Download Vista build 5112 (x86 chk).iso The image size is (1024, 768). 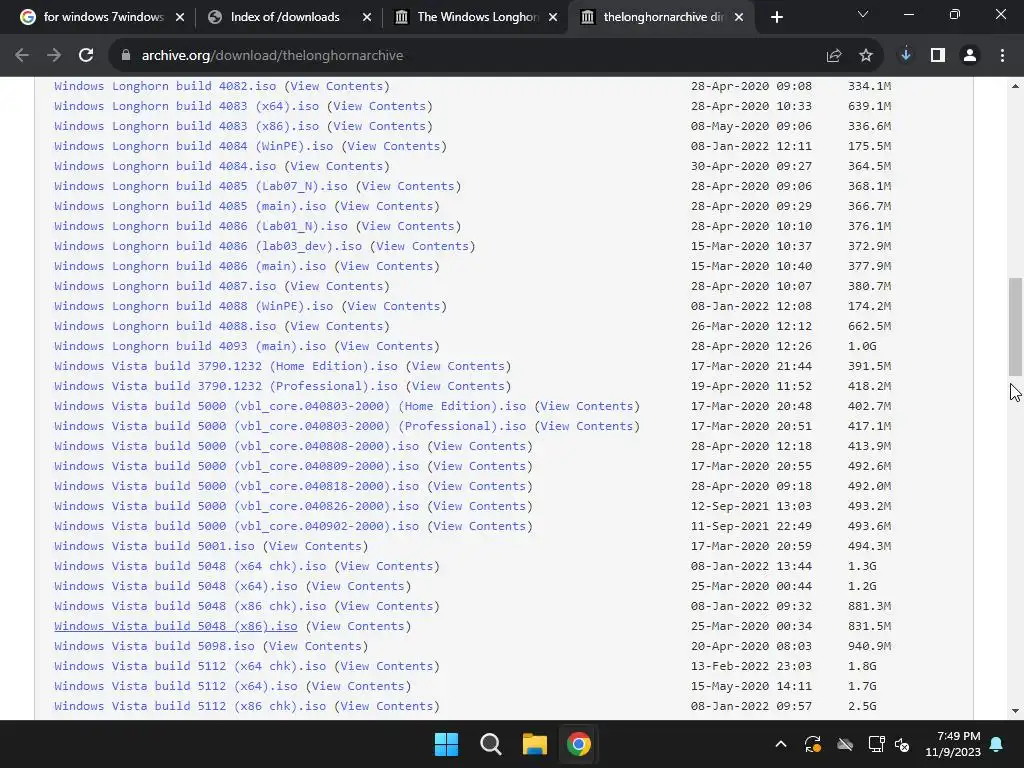pos(190,706)
